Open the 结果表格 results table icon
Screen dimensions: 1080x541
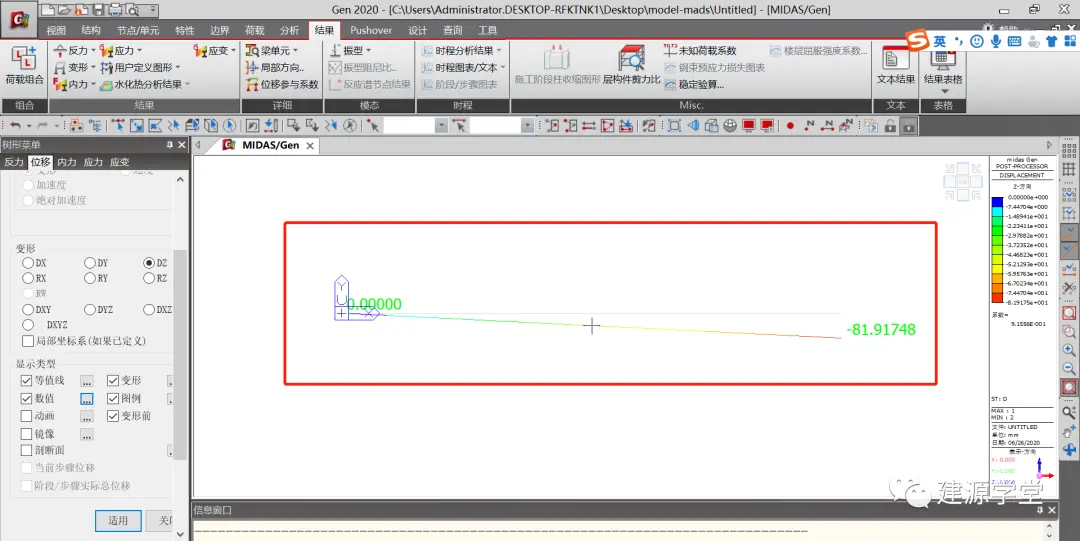pos(943,67)
